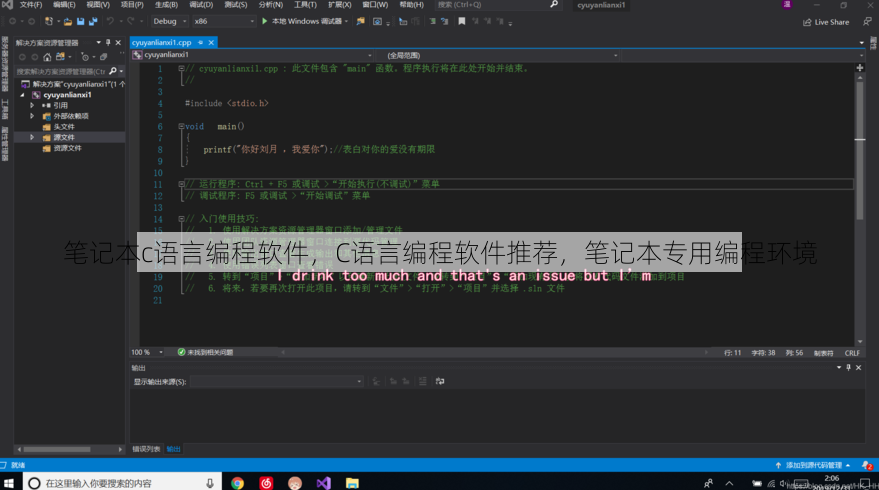Switch to the cyuyanlianxi1.cpp tab
The image size is (879, 490).
(161, 43)
